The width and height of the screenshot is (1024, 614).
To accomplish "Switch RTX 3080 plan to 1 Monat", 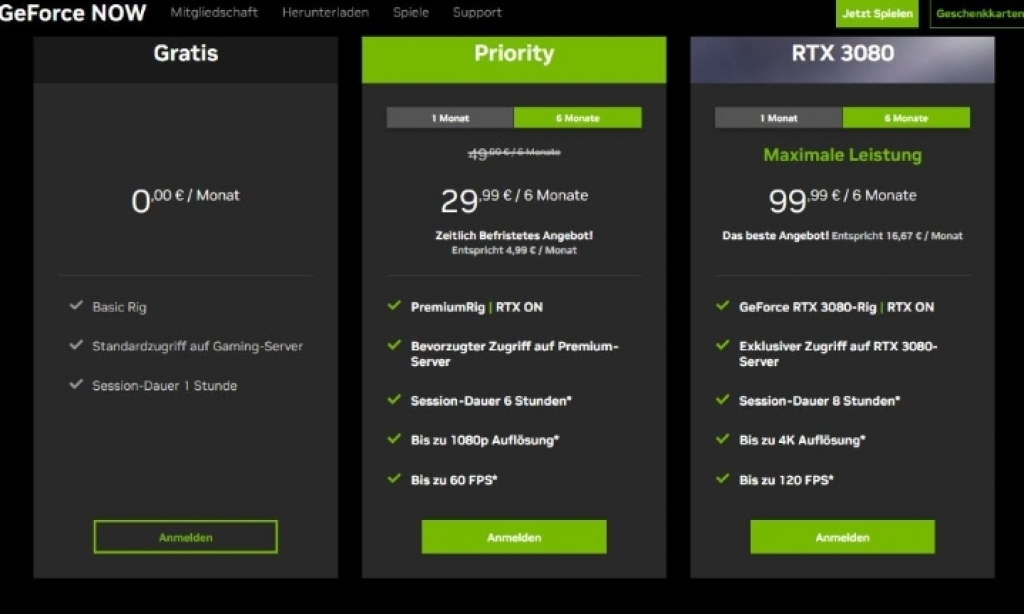I will pos(778,118).
